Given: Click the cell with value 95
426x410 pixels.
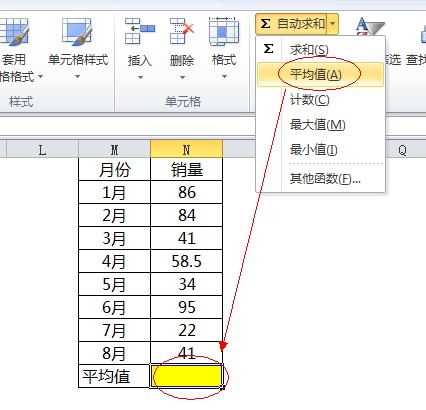Looking at the screenshot, I should 187,307.
